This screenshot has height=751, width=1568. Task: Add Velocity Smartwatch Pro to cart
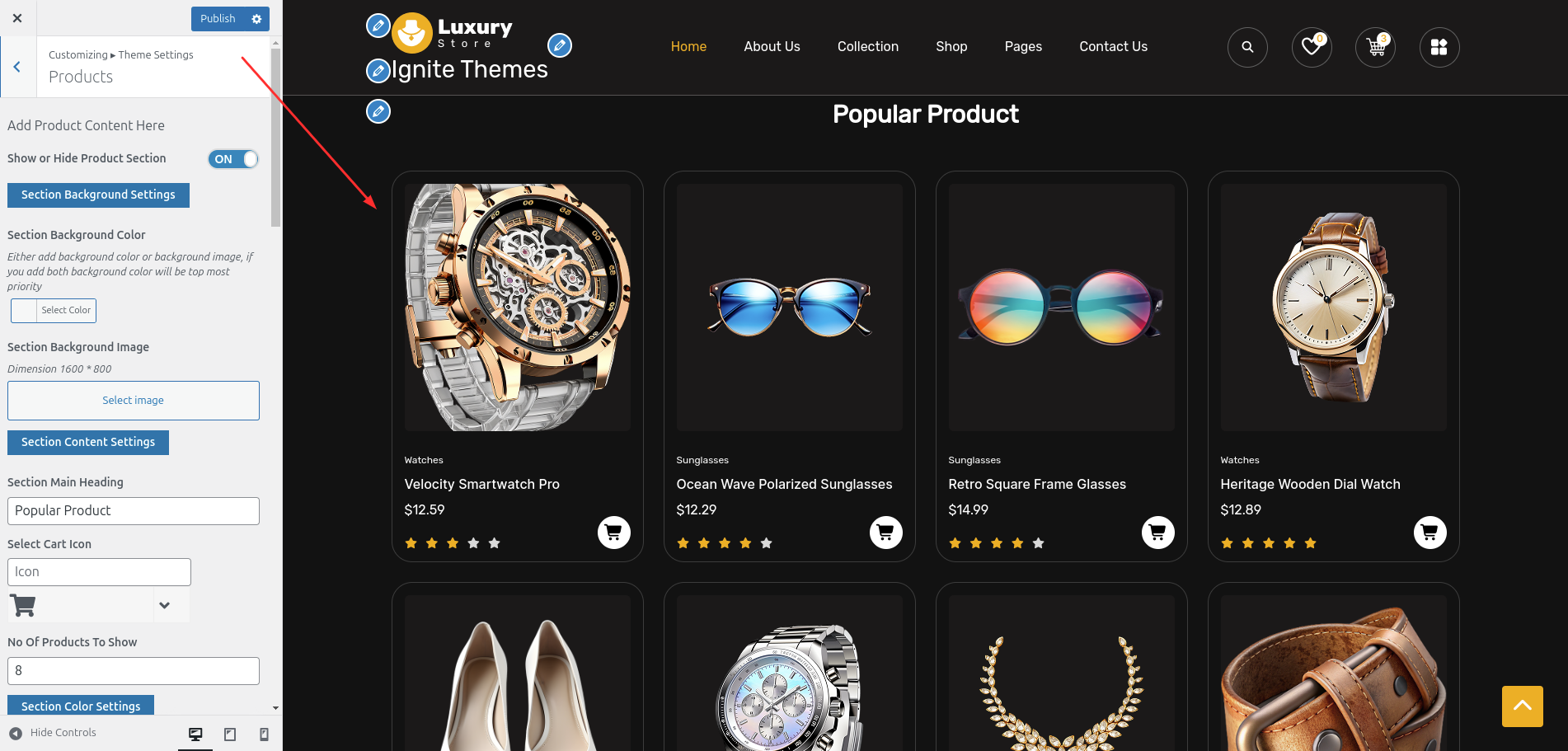pos(613,533)
